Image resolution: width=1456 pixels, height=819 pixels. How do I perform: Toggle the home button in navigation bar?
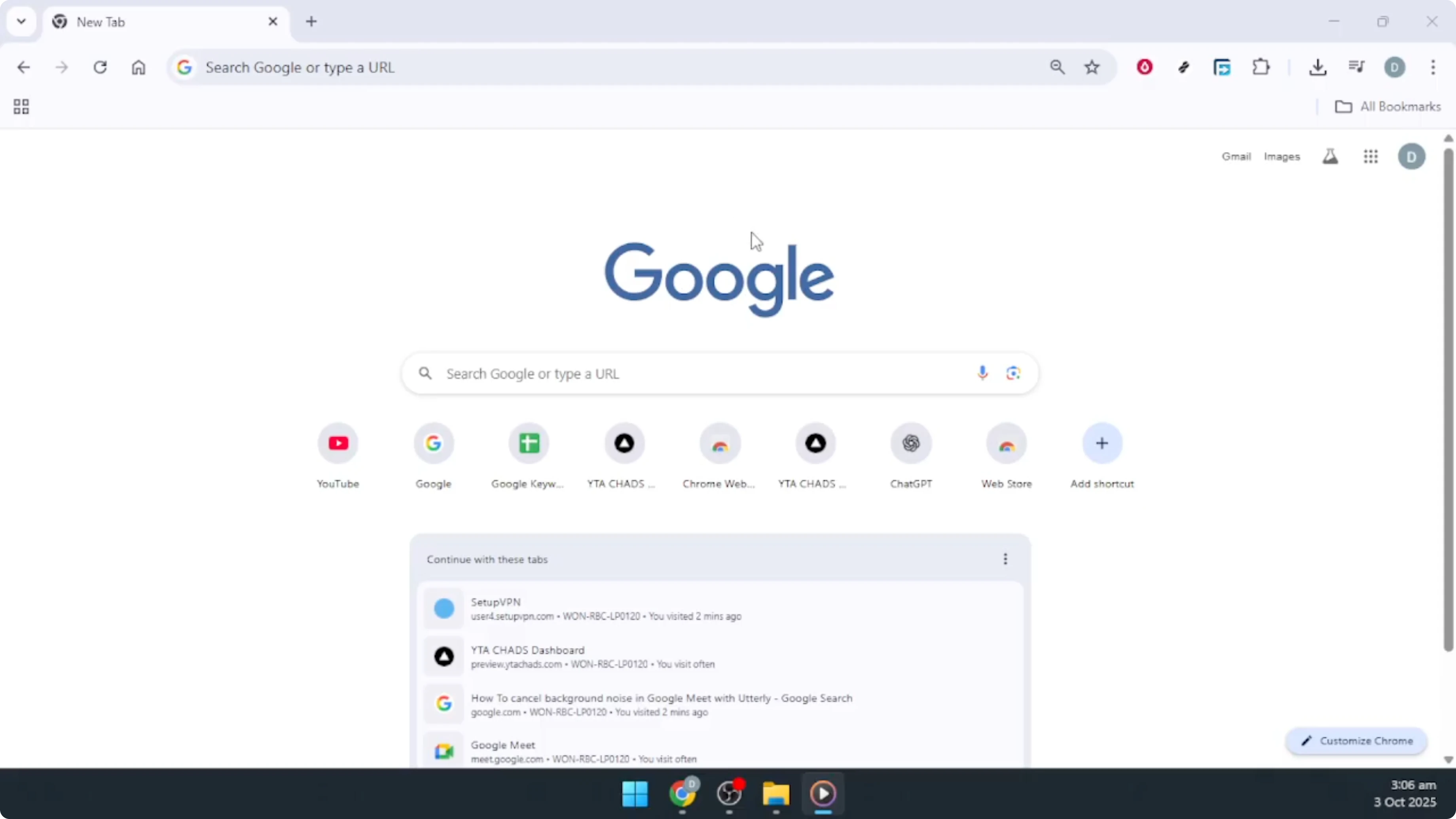pyautogui.click(x=138, y=67)
